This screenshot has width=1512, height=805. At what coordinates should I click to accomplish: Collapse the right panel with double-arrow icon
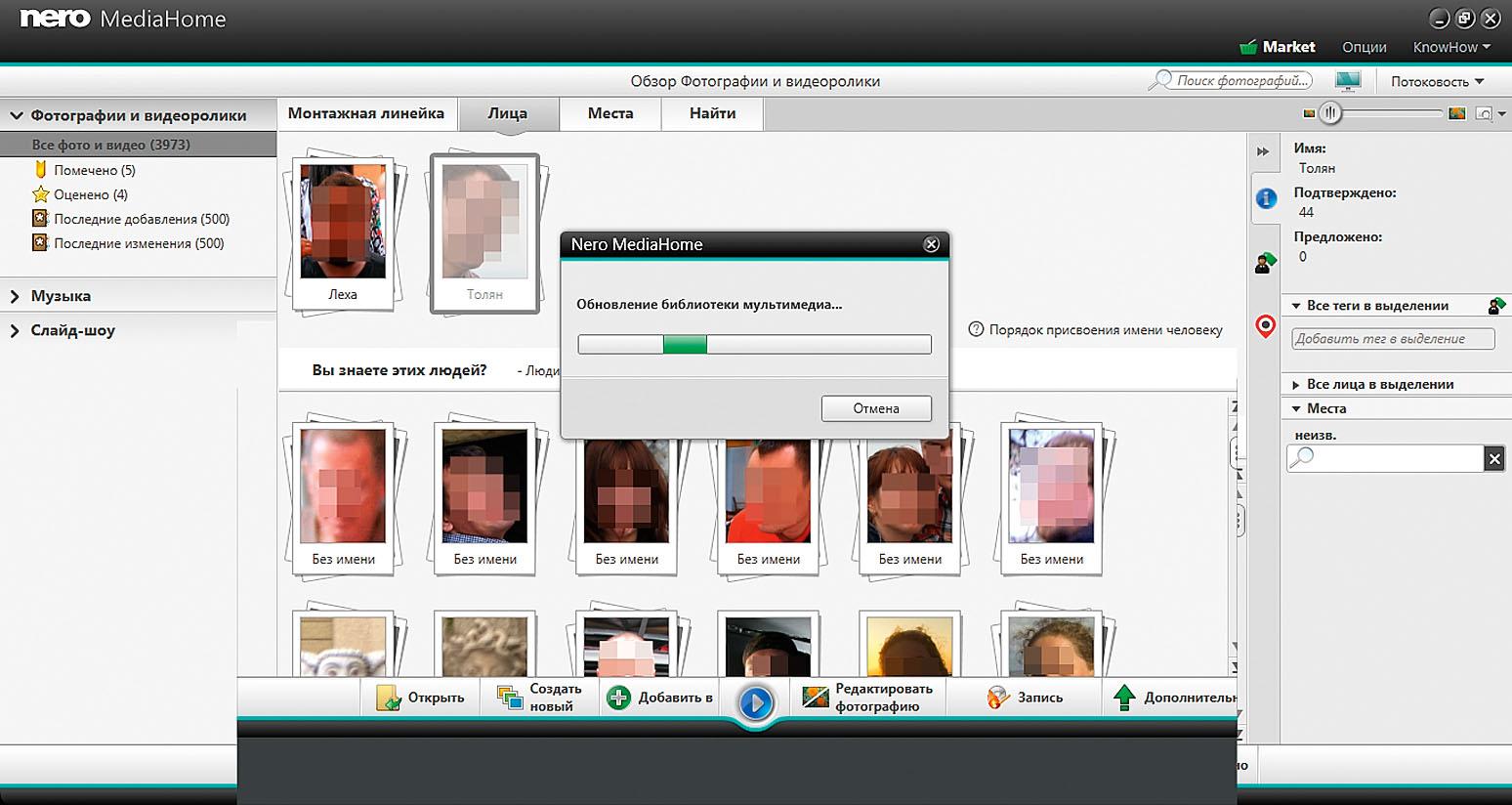click(x=1263, y=151)
